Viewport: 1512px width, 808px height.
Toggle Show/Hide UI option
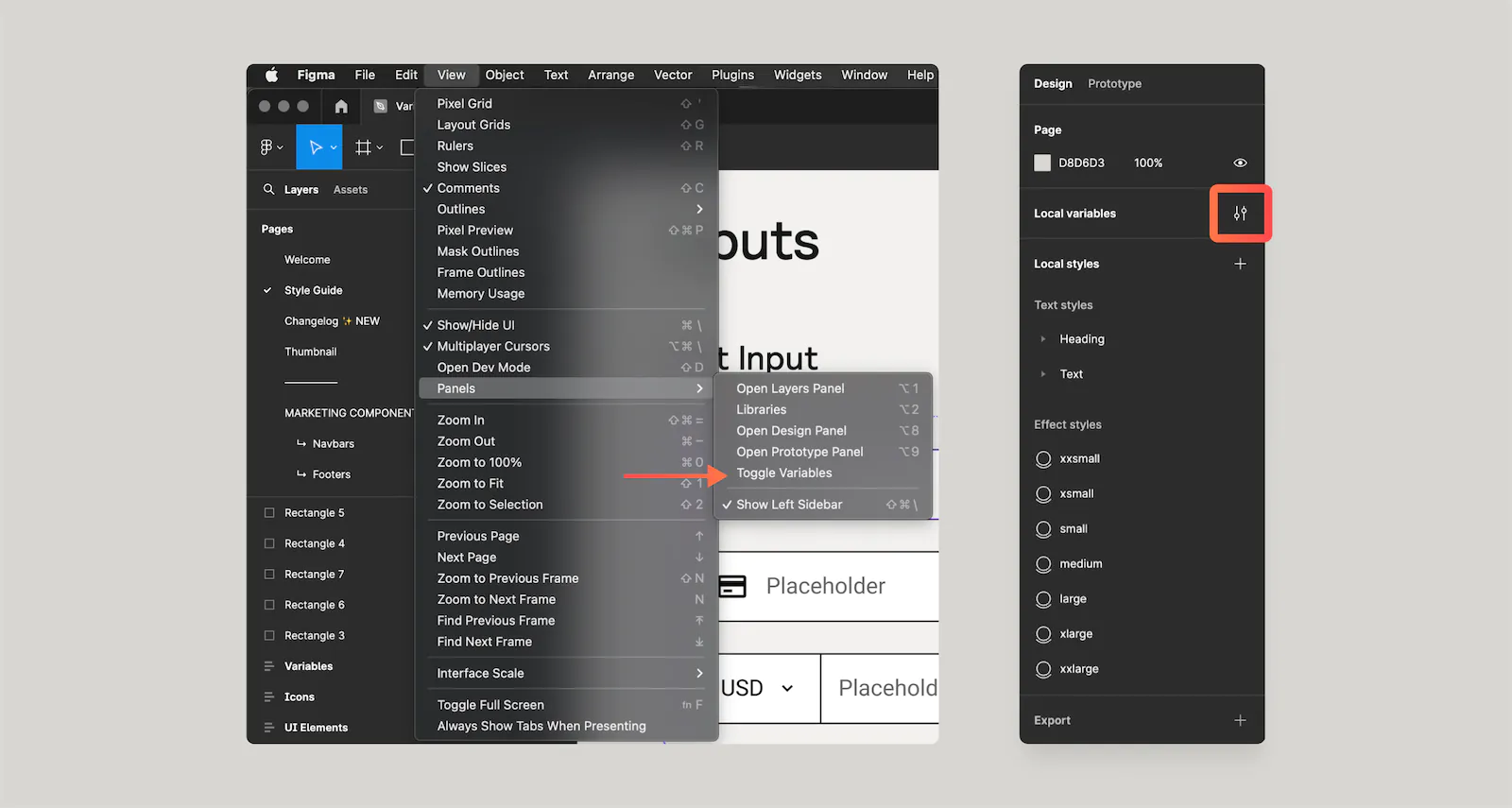coord(566,325)
